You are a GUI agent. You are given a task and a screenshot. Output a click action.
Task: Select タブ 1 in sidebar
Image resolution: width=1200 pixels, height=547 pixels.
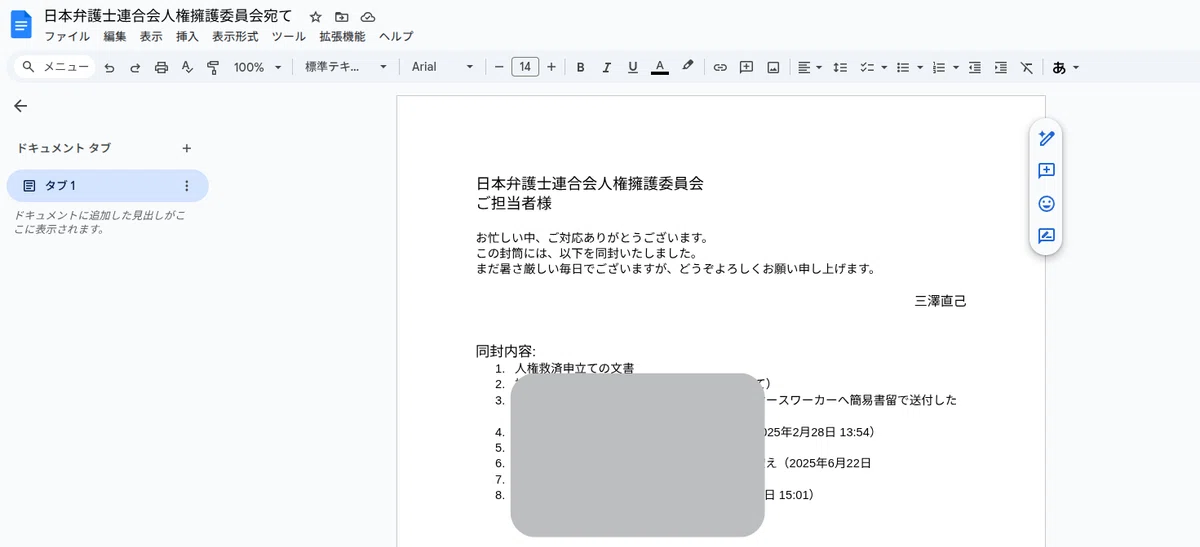point(107,186)
